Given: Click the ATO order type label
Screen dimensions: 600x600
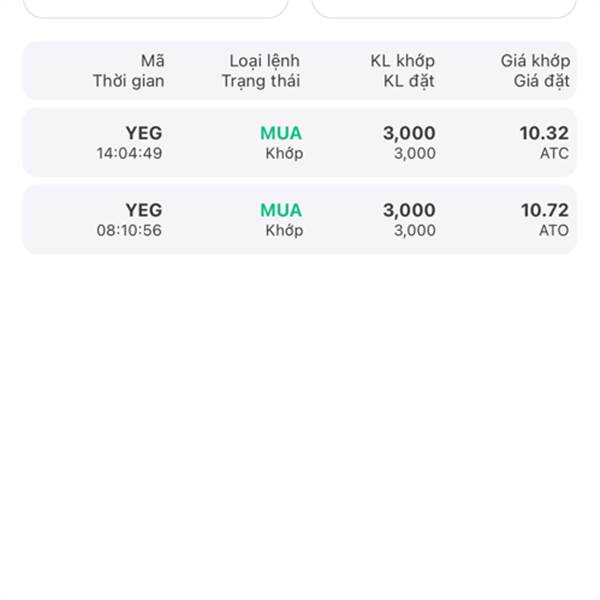Looking at the screenshot, I should (554, 230).
